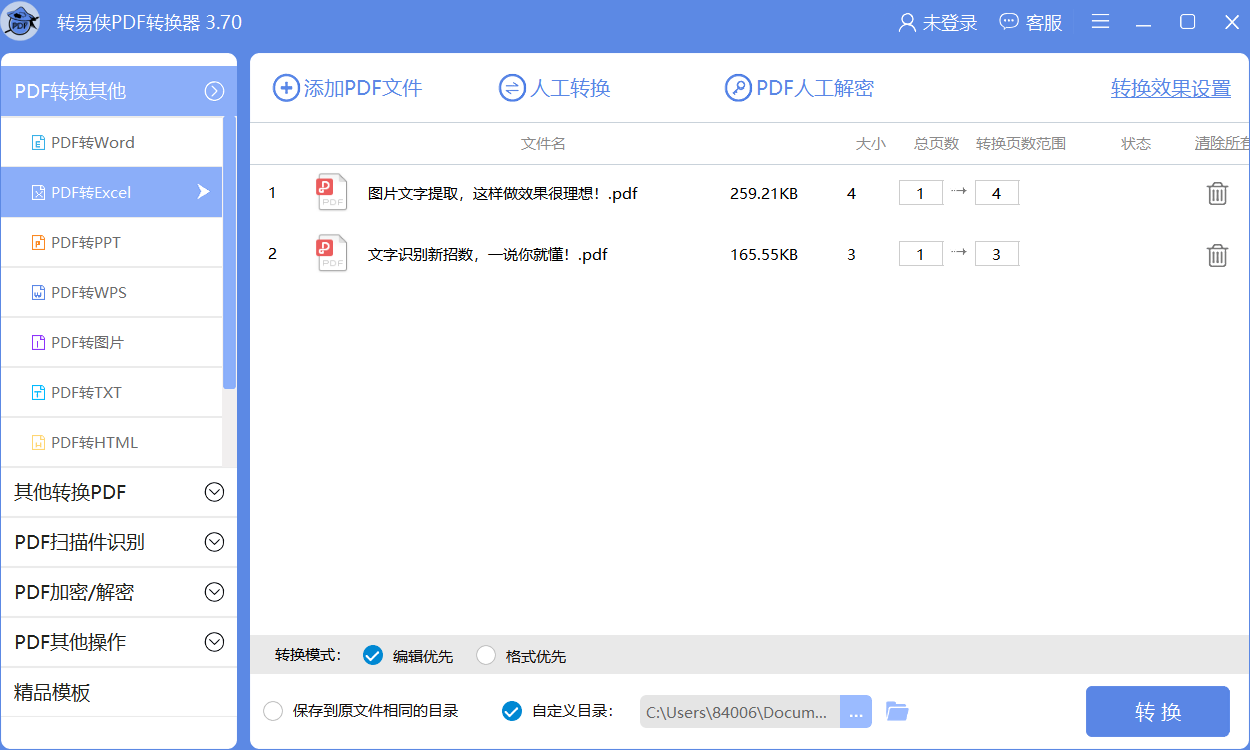Image resolution: width=1250 pixels, height=750 pixels.
Task: Select PDF转图片 in sidebar
Action: pos(111,342)
